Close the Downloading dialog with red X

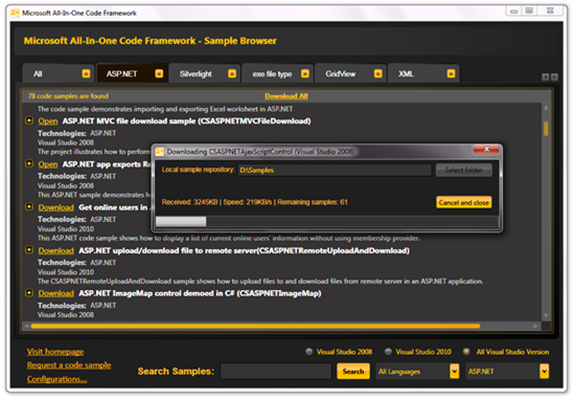486,149
